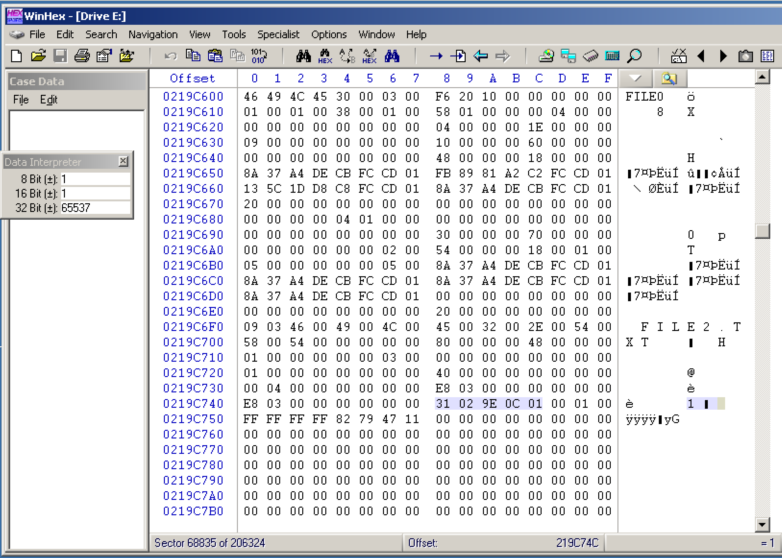Click the Paste clipboard icon
The width and height of the screenshot is (782, 558).
point(215,55)
